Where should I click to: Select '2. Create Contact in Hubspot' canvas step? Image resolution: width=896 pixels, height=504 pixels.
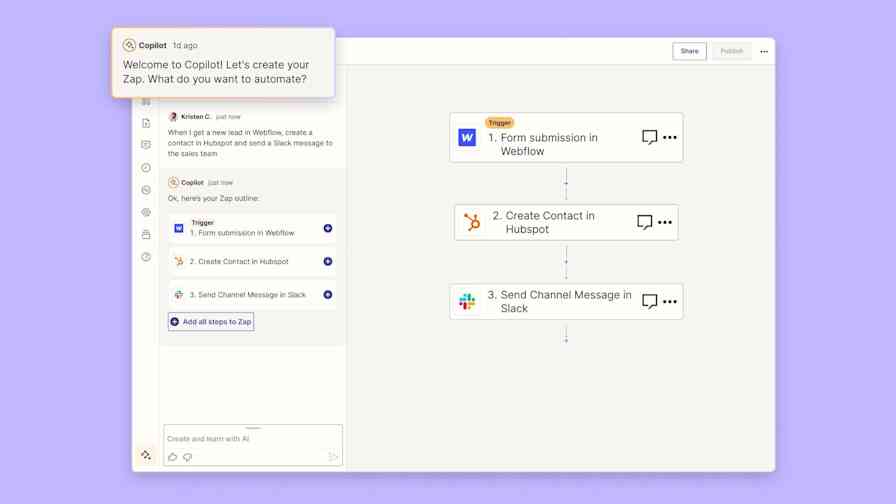pyautogui.click(x=566, y=222)
